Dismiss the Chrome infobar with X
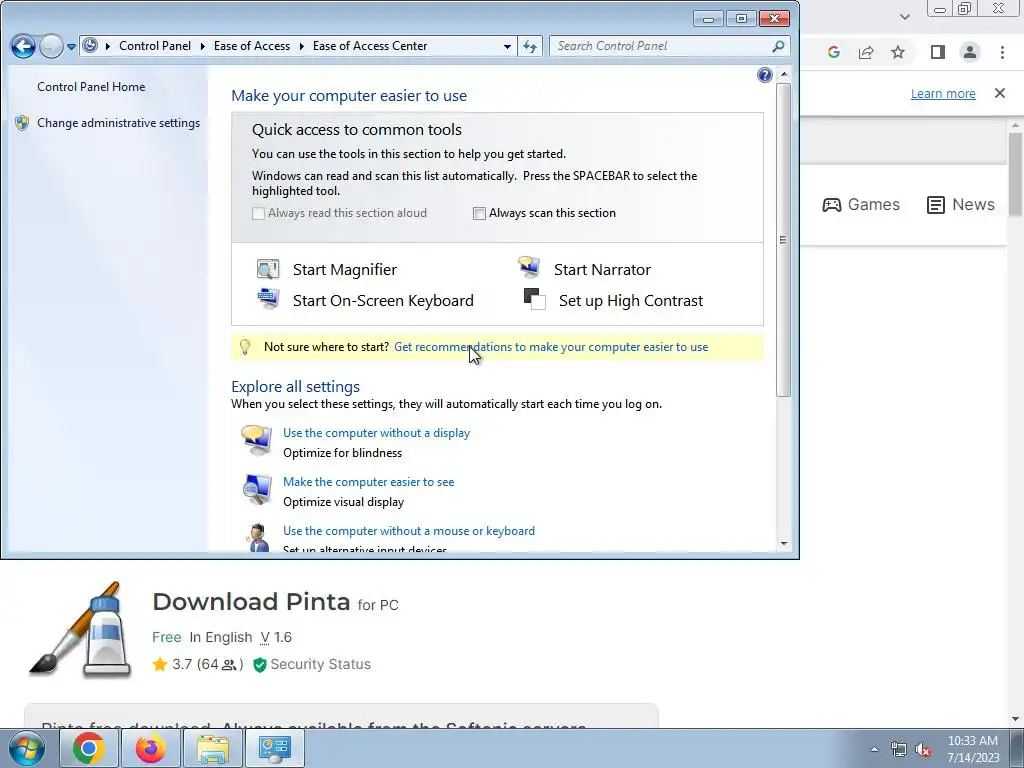The width and height of the screenshot is (1024, 768). [x=1000, y=93]
